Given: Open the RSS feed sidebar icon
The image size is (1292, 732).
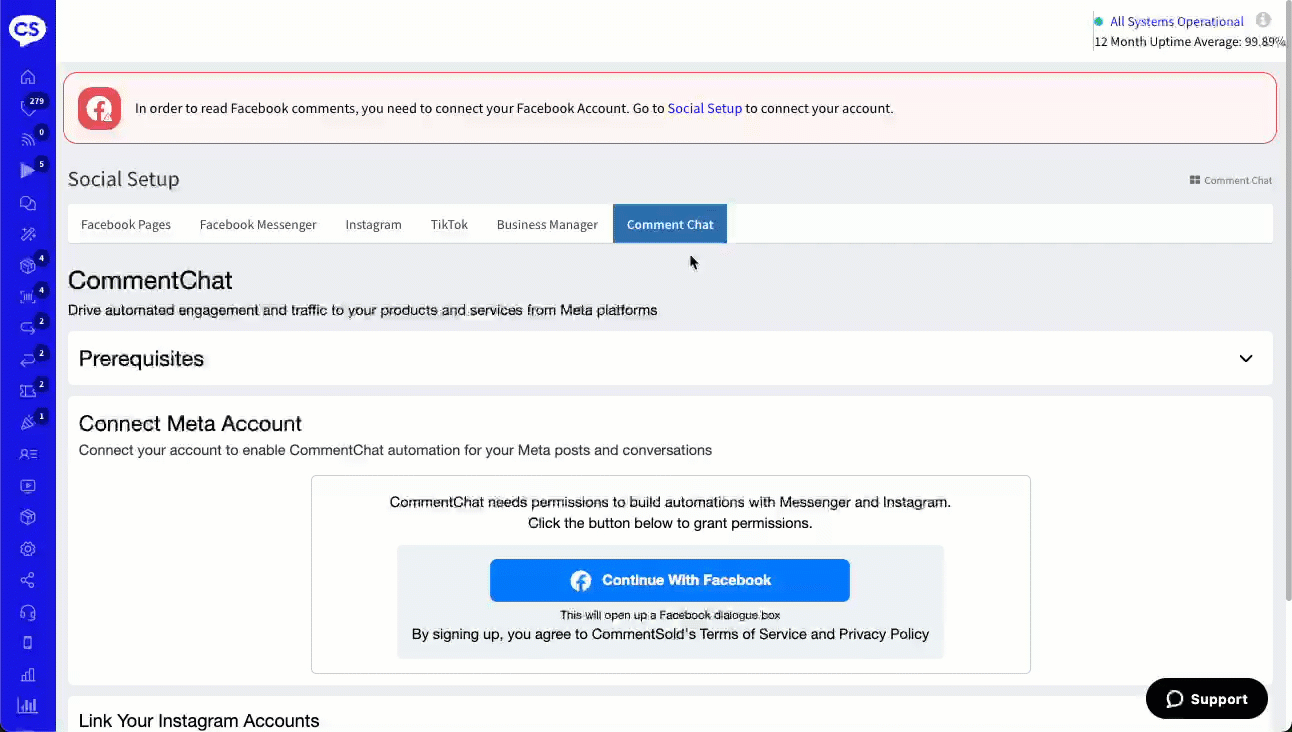Looking at the screenshot, I should pyautogui.click(x=28, y=140).
